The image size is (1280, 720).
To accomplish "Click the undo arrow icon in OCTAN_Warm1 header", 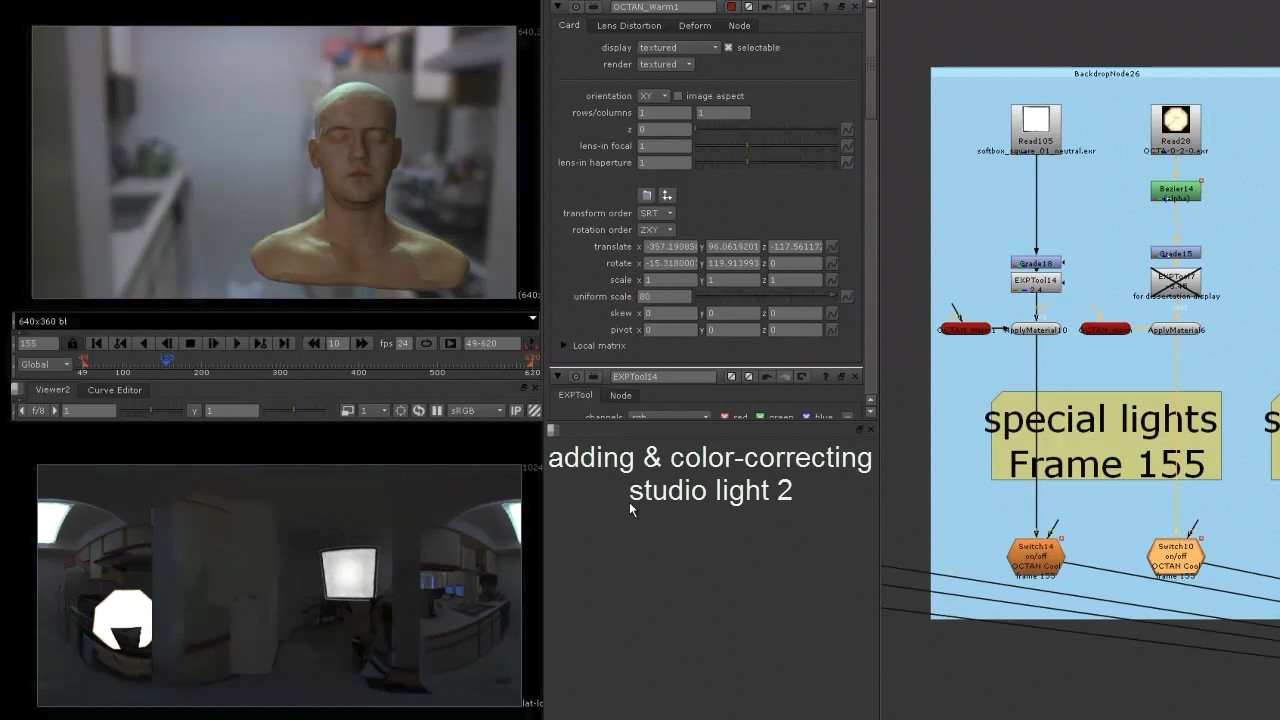I will pyautogui.click(x=768, y=7).
